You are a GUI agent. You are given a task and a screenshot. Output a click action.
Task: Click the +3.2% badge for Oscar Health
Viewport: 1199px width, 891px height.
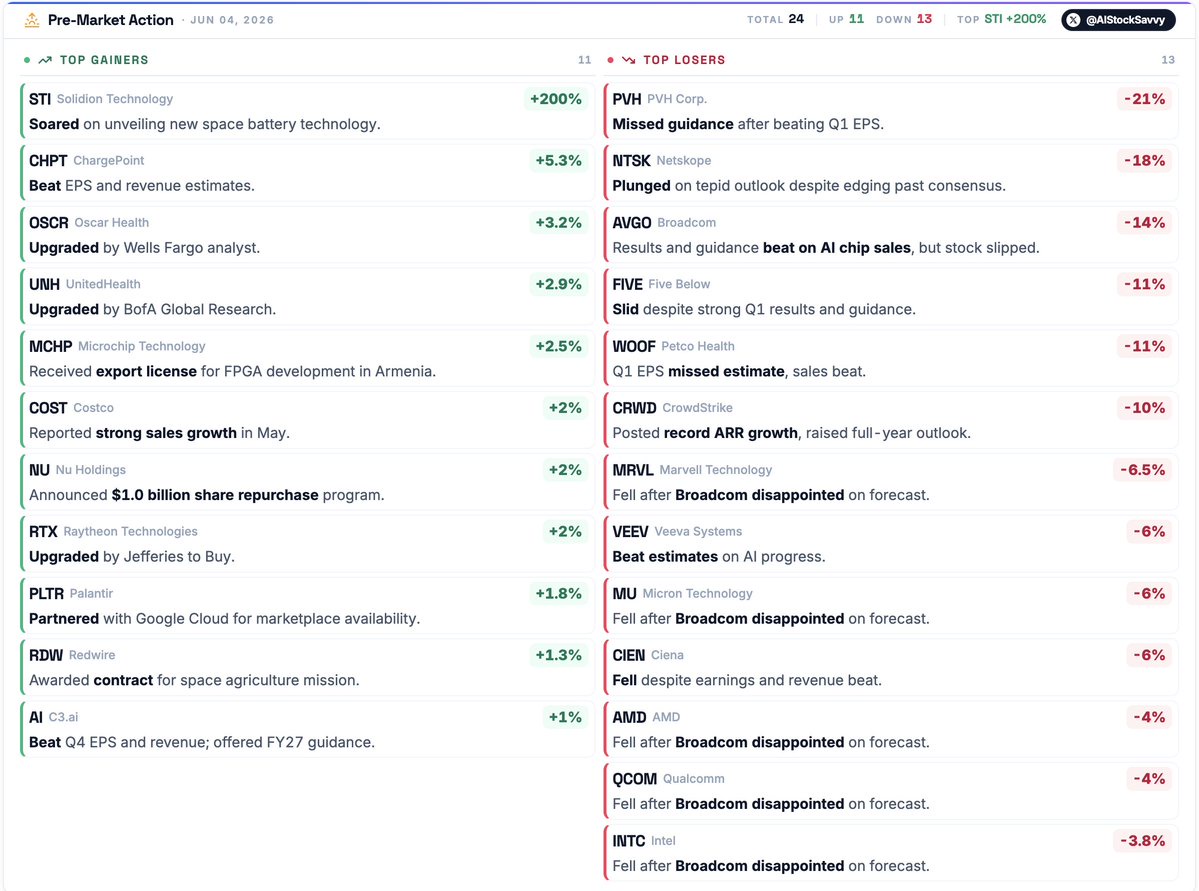[x=558, y=223]
